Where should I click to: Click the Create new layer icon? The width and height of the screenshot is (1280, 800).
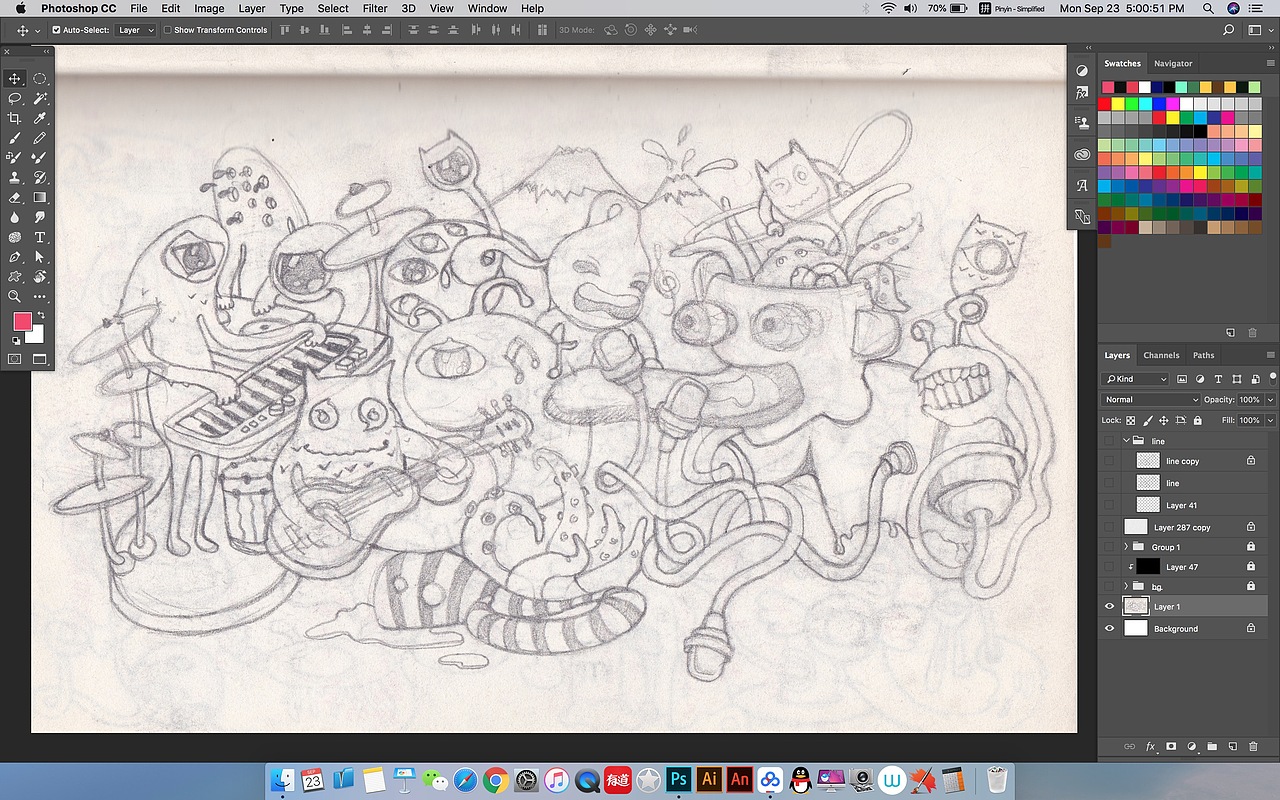coord(1232,746)
